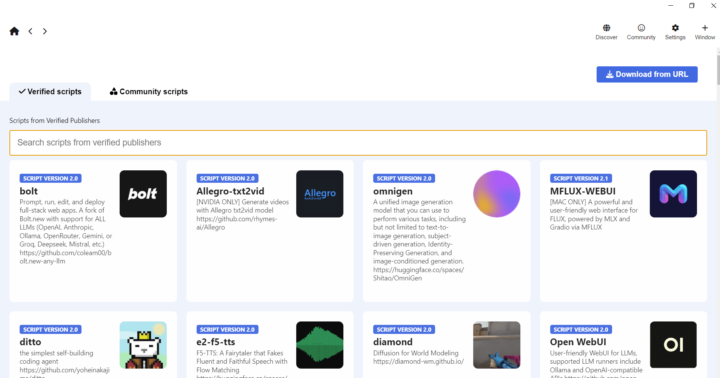Click the bolt description text

[x=66, y=231]
